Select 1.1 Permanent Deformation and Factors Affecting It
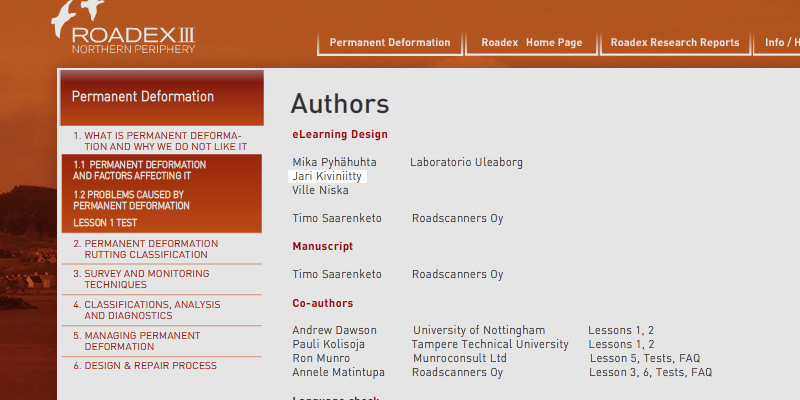800x400 pixels. click(140, 170)
